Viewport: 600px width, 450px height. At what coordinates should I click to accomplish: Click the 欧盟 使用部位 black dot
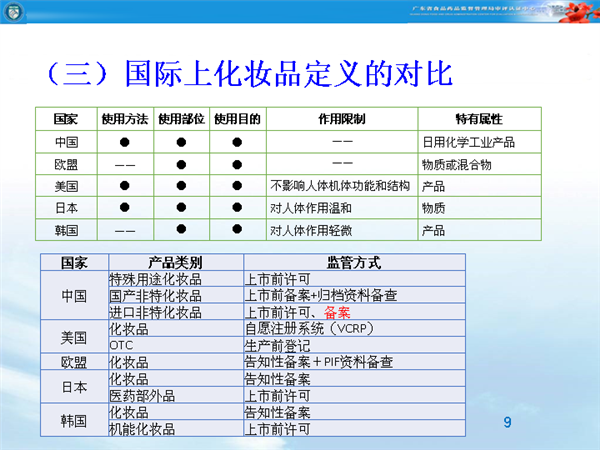pyautogui.click(x=181, y=164)
